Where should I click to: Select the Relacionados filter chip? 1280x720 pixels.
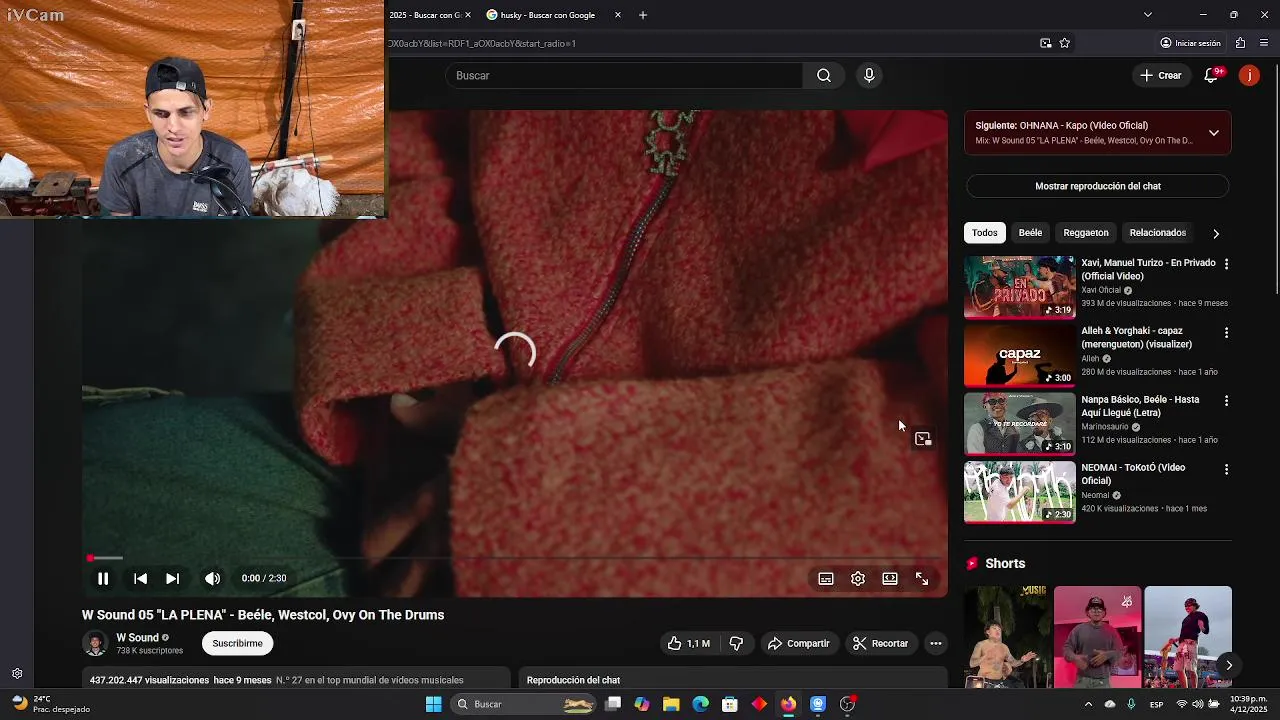(x=1158, y=233)
